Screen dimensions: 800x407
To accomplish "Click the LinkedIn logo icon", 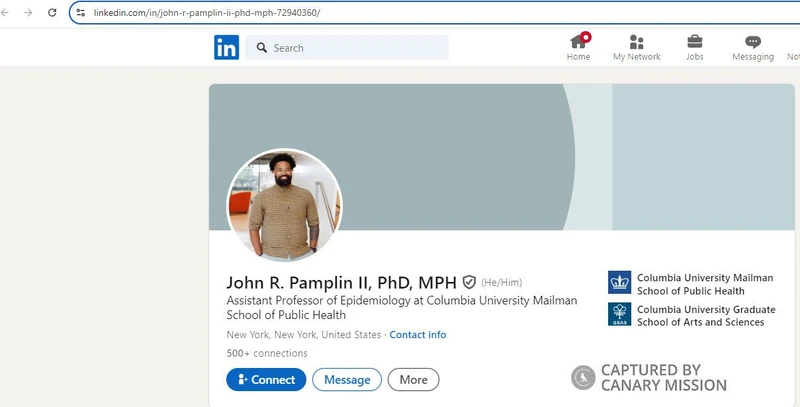I will (227, 47).
